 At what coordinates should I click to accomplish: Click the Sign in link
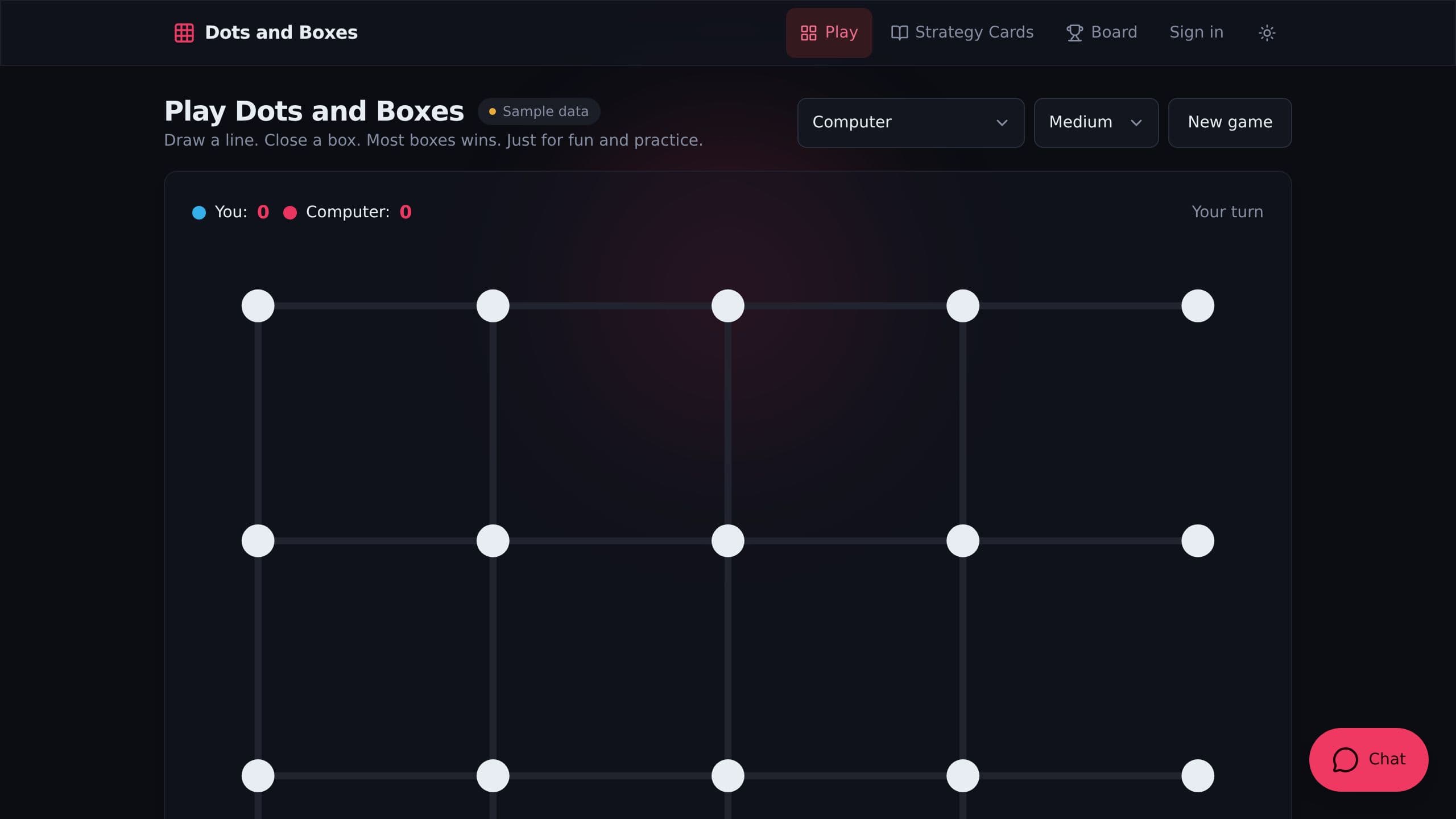point(1196,32)
